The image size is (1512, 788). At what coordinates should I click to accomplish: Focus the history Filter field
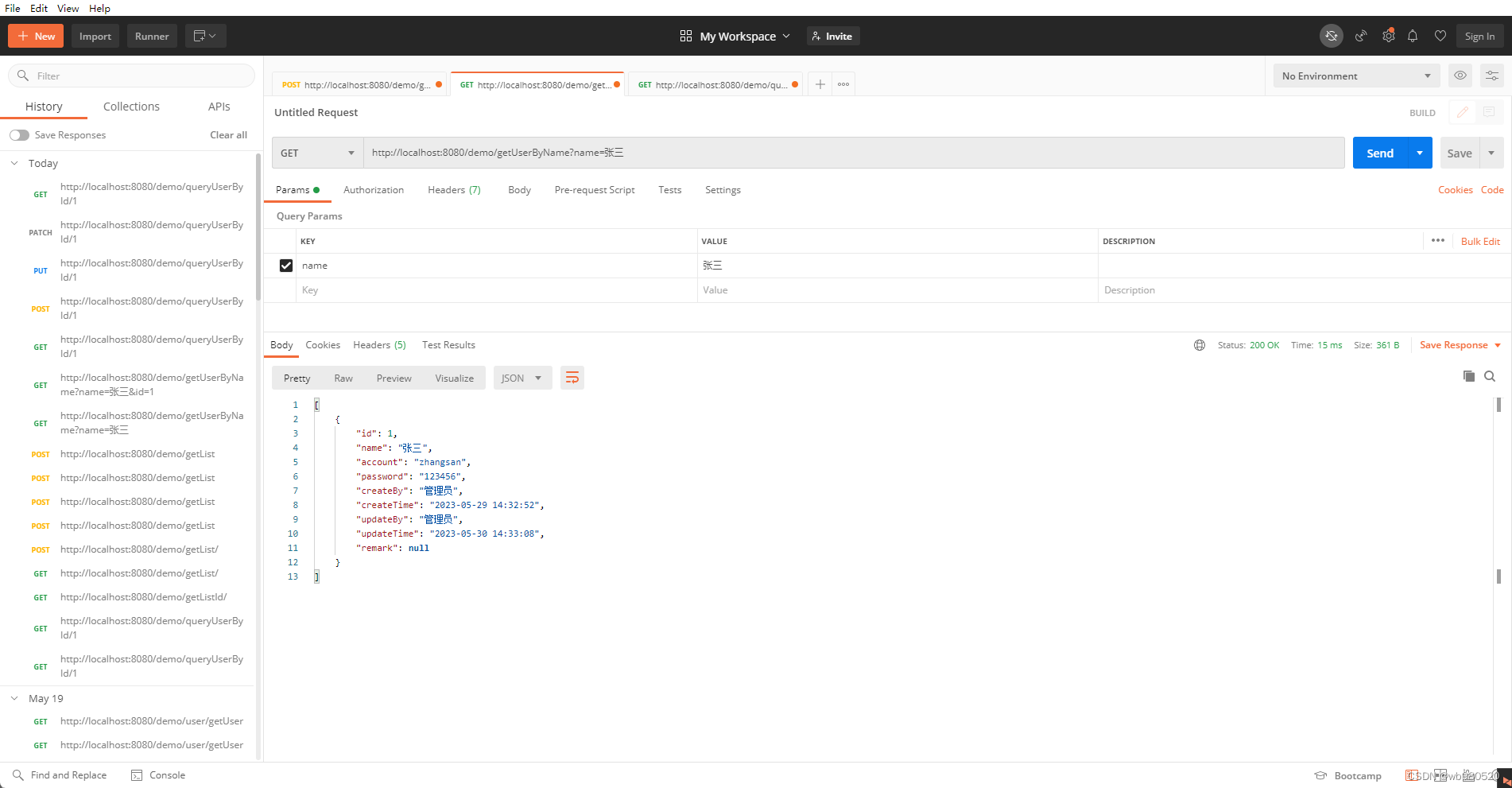pyautogui.click(x=131, y=76)
